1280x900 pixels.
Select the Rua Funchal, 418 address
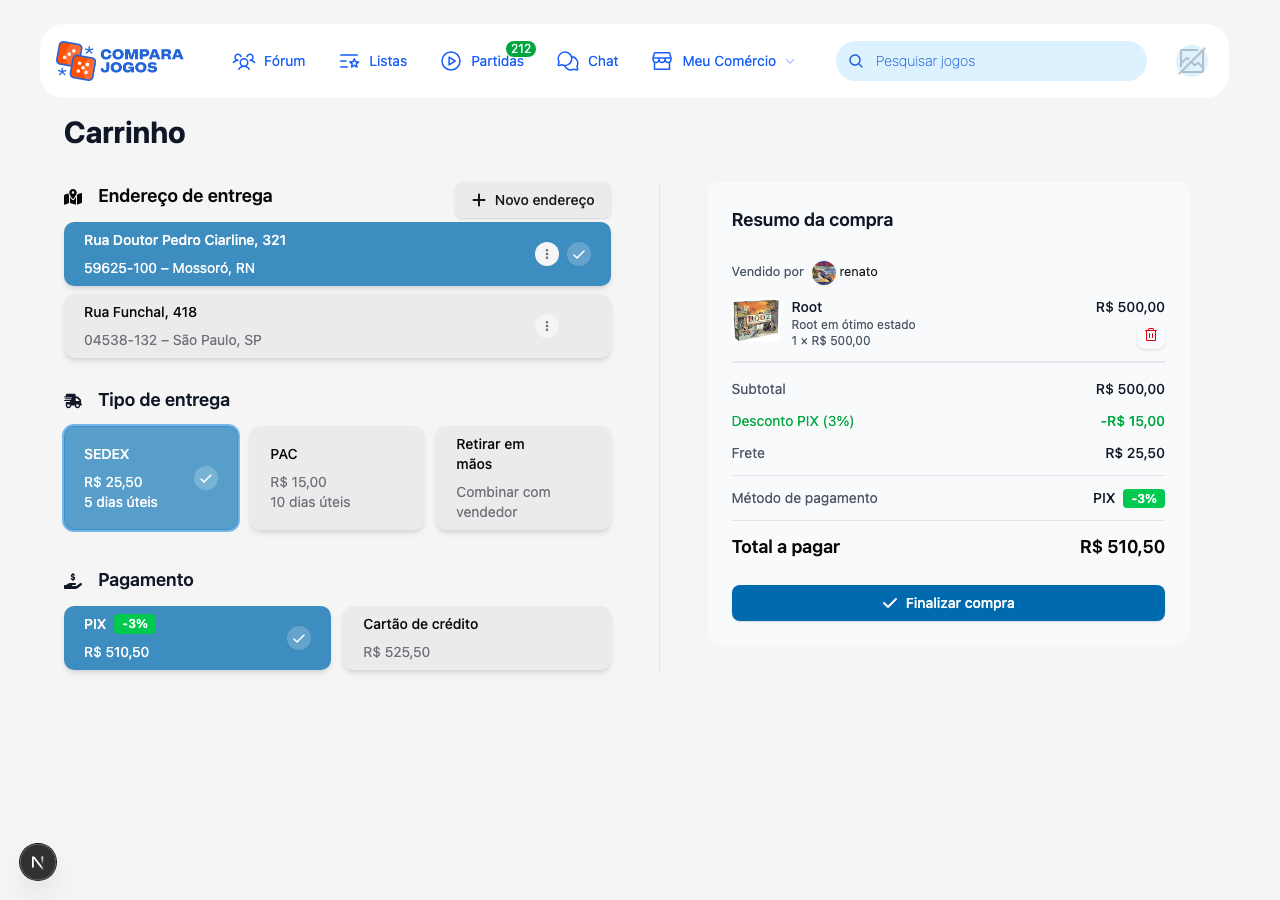click(x=300, y=326)
